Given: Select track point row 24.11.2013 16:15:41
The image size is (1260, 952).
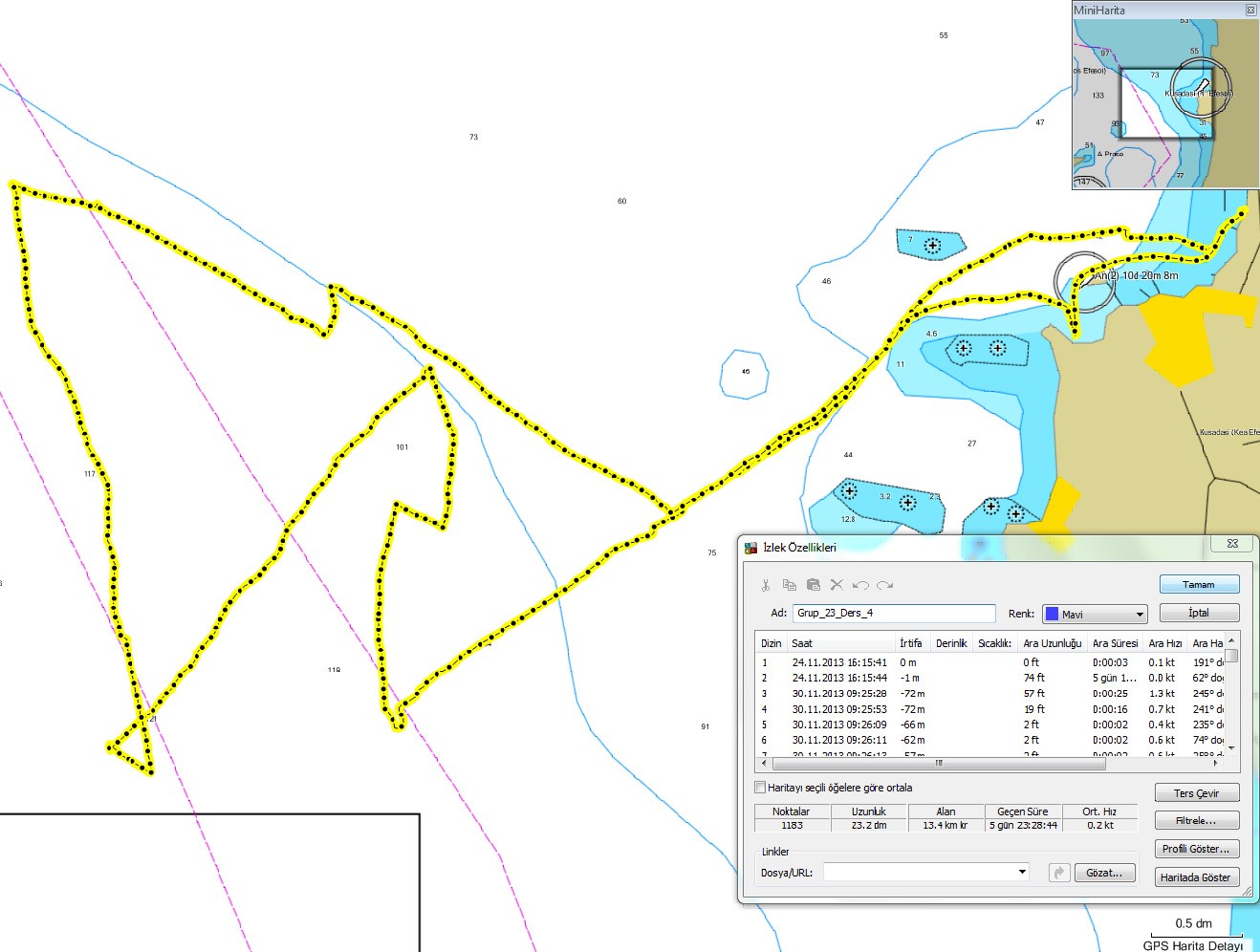Looking at the screenshot, I should point(989,662).
